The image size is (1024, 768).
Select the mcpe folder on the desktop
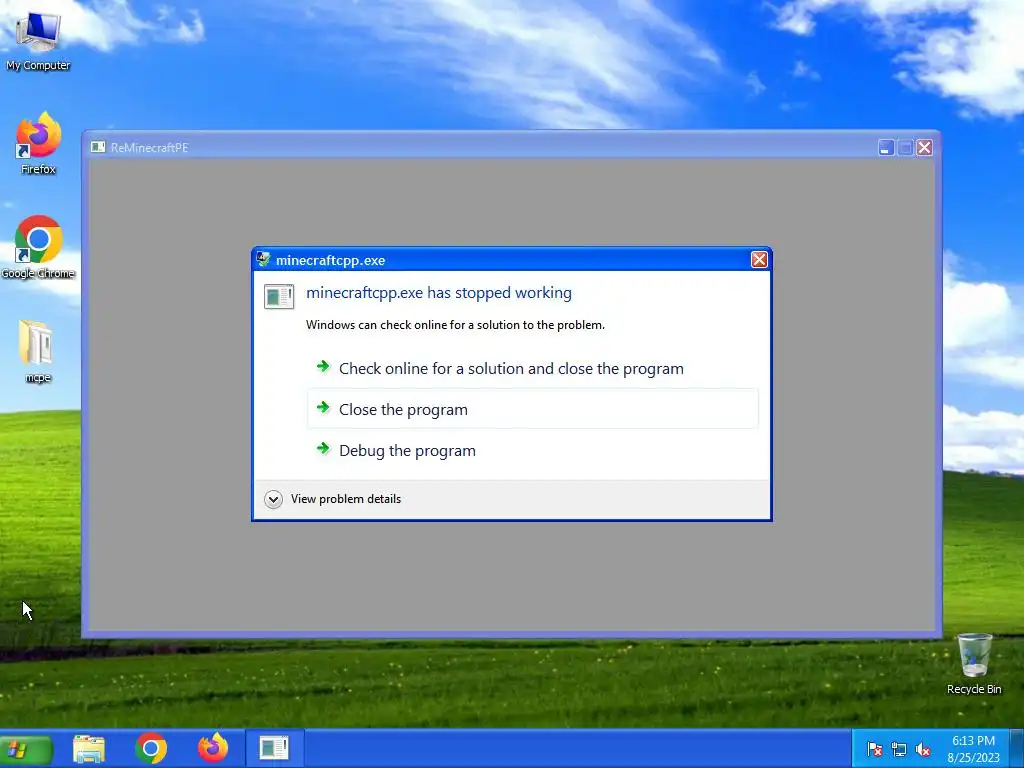click(x=37, y=351)
